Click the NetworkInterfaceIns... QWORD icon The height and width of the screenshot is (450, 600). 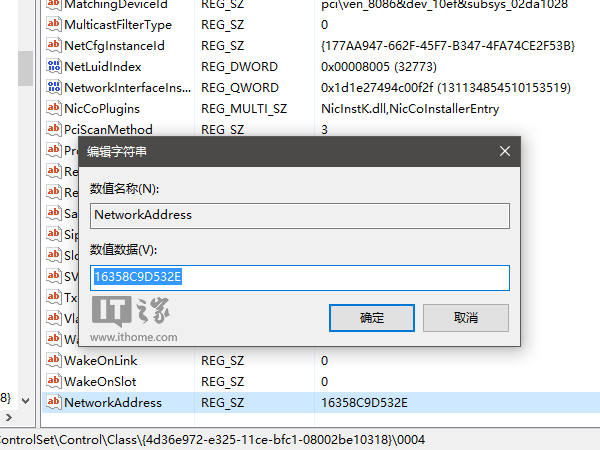(x=54, y=88)
